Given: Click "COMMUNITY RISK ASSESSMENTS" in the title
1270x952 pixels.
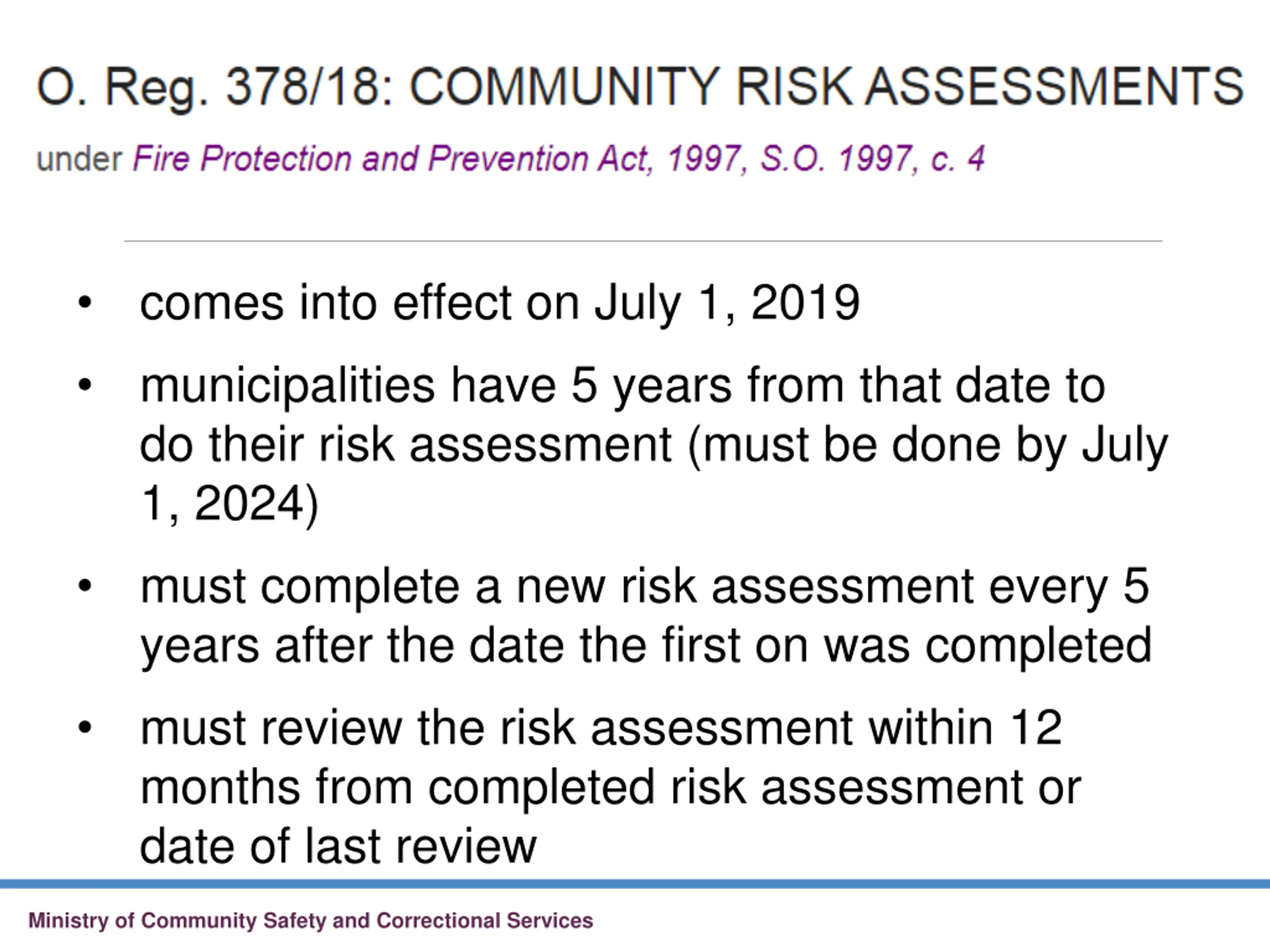Looking at the screenshot, I should pyautogui.click(x=826, y=87).
